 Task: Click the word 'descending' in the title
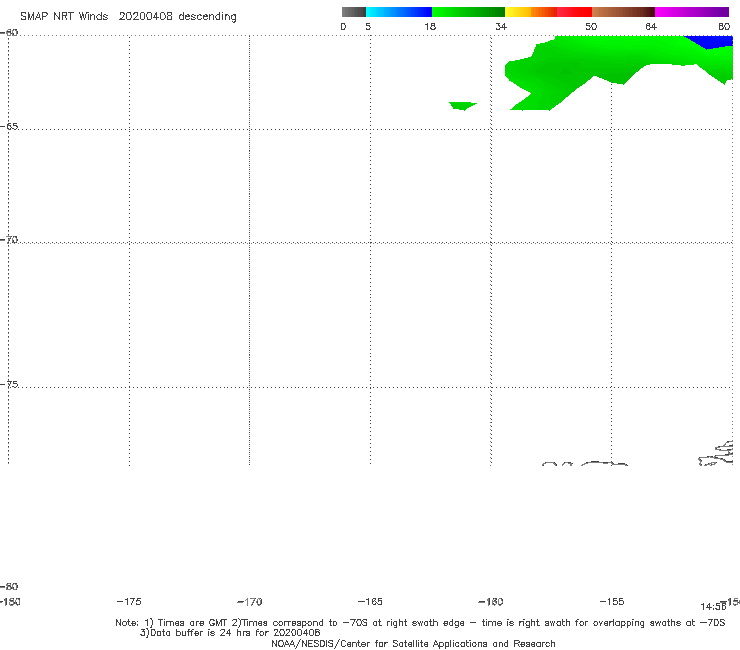(x=207, y=17)
